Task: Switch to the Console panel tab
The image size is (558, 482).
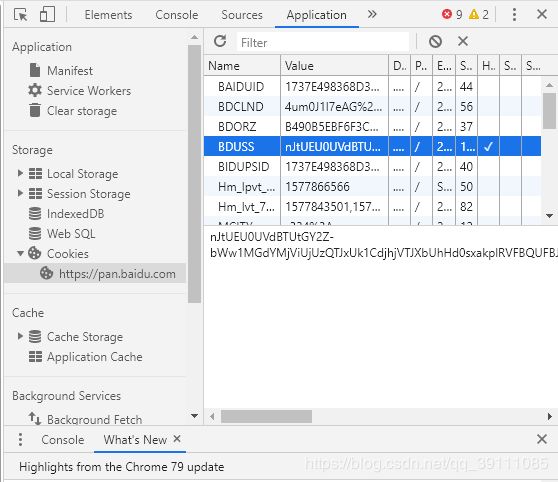Action: coord(177,15)
